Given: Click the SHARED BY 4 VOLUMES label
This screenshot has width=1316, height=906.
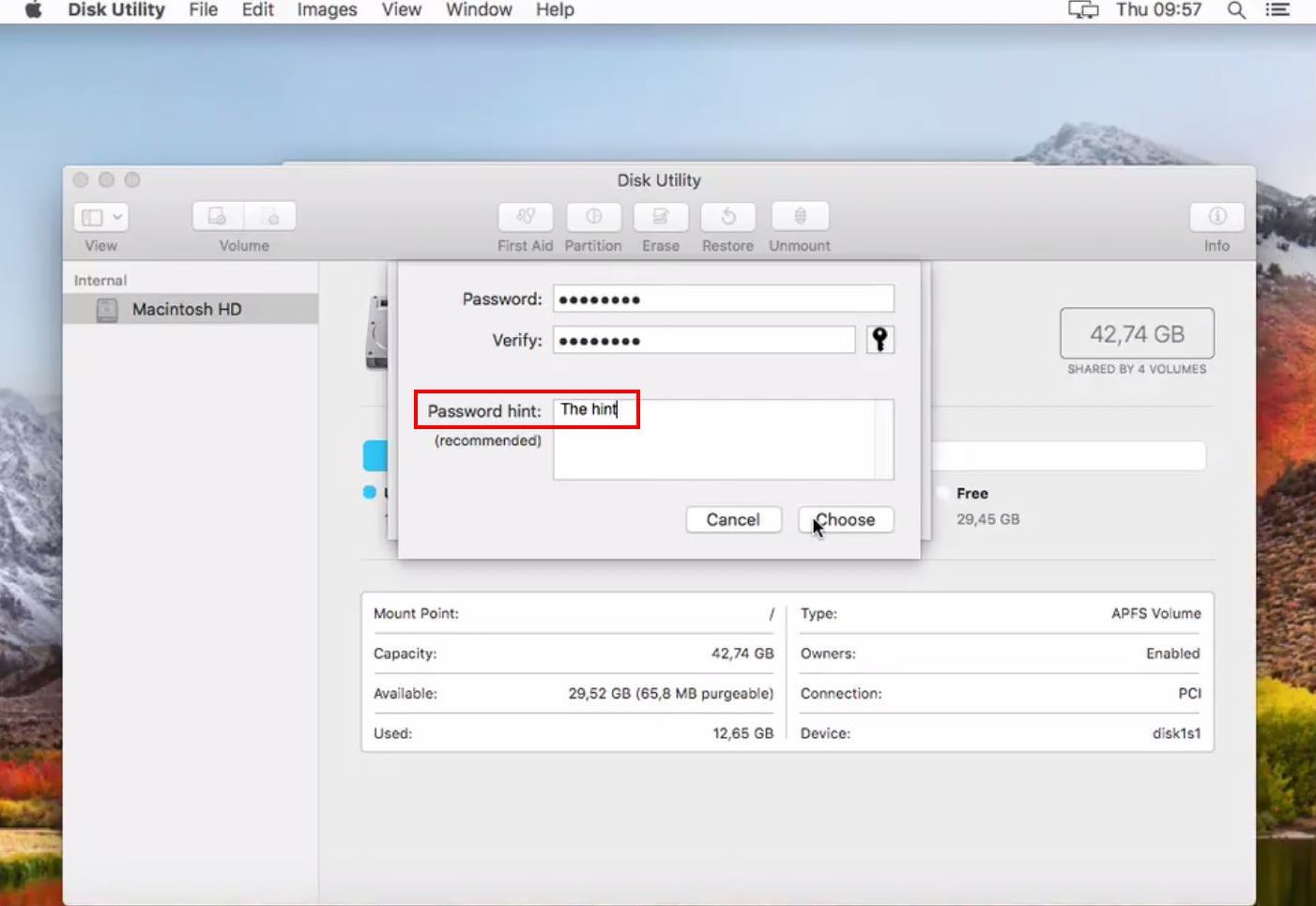Looking at the screenshot, I should point(1137,369).
